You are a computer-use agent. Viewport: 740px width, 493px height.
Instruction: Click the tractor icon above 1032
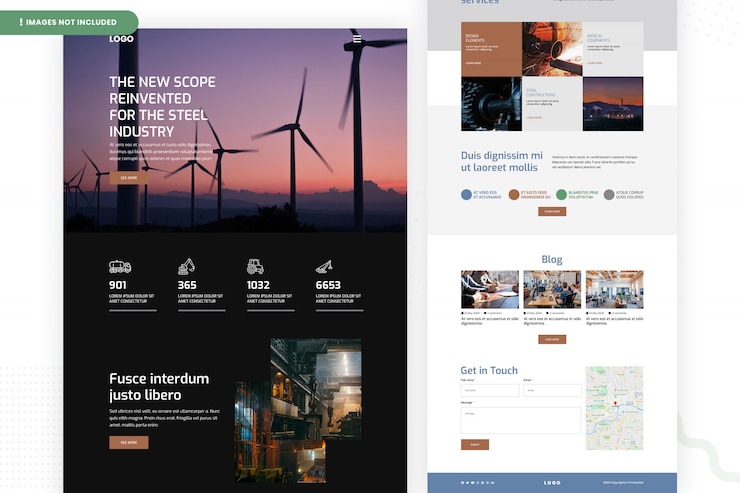click(x=255, y=267)
